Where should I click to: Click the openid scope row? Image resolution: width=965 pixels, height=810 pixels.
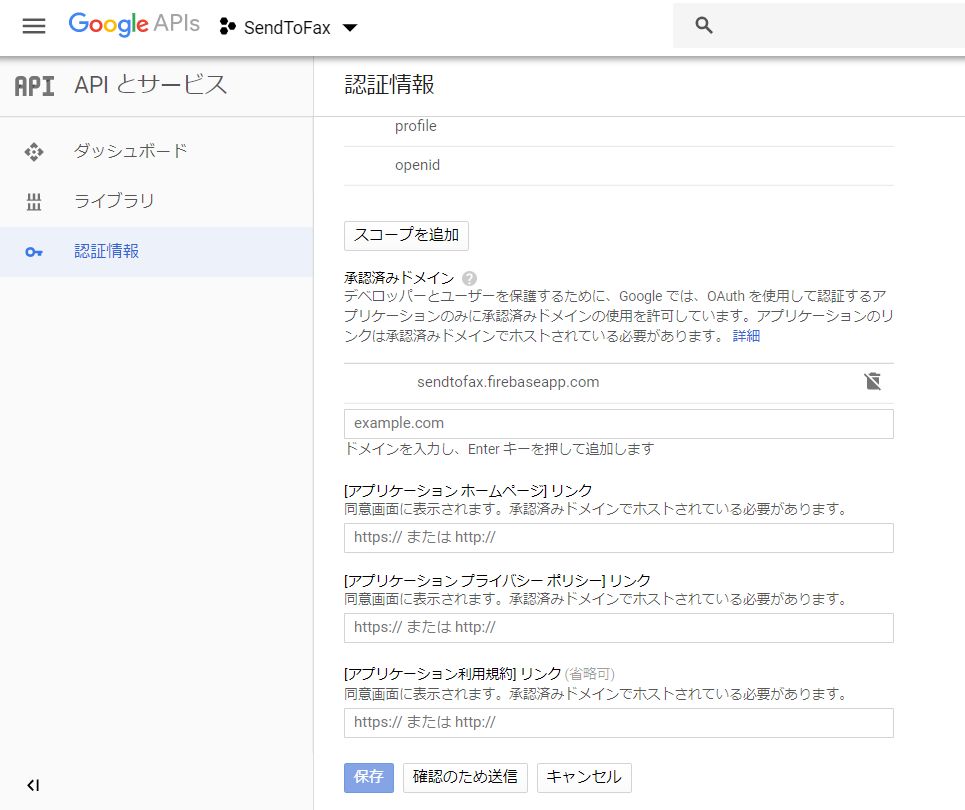619,166
